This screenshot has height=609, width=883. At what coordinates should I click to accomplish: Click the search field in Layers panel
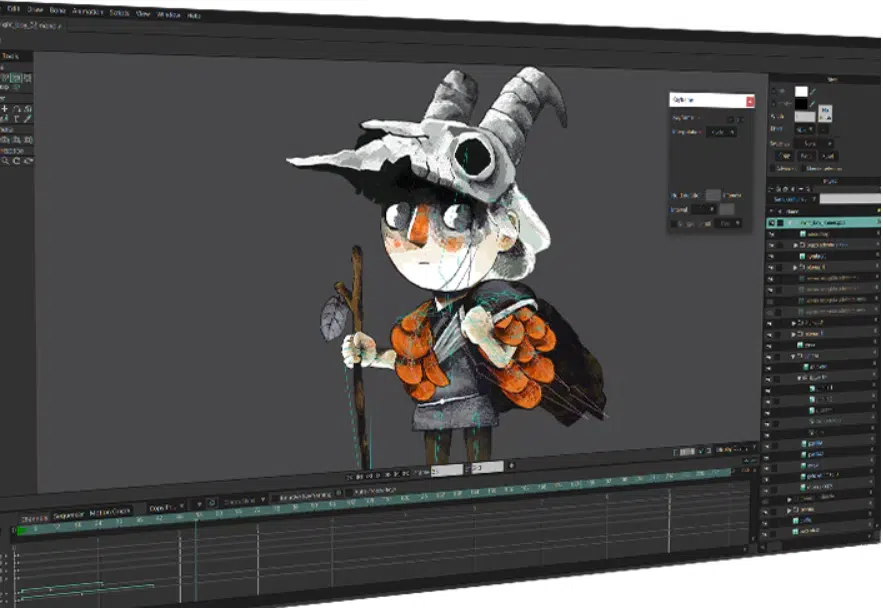(849, 199)
